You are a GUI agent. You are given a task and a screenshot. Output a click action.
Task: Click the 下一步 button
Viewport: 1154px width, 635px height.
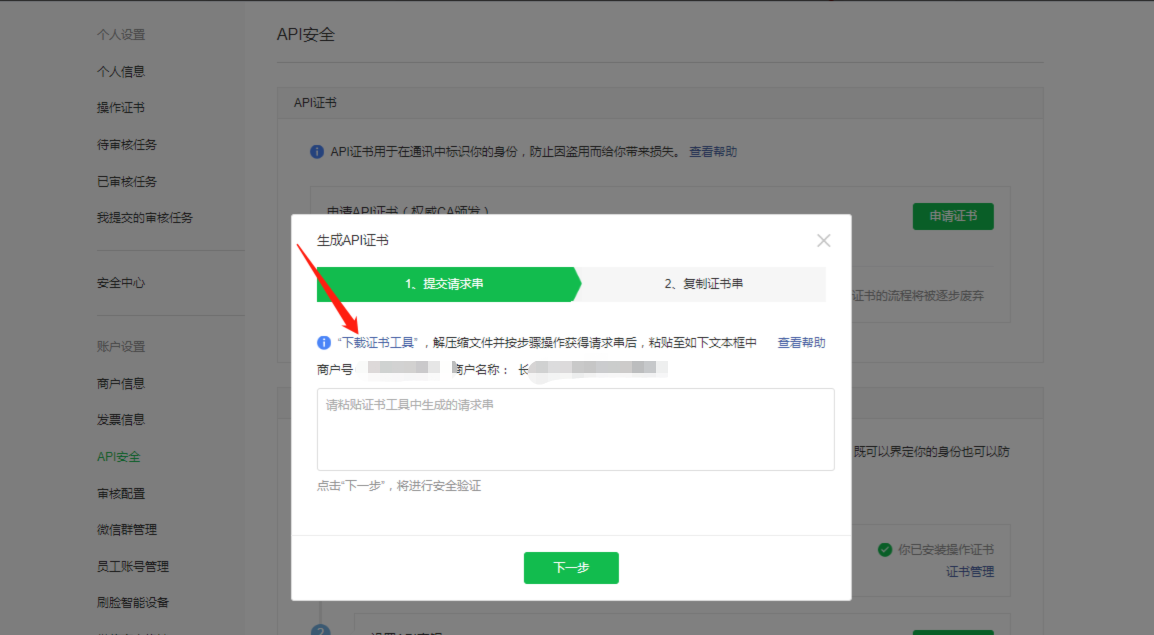pyautogui.click(x=571, y=567)
